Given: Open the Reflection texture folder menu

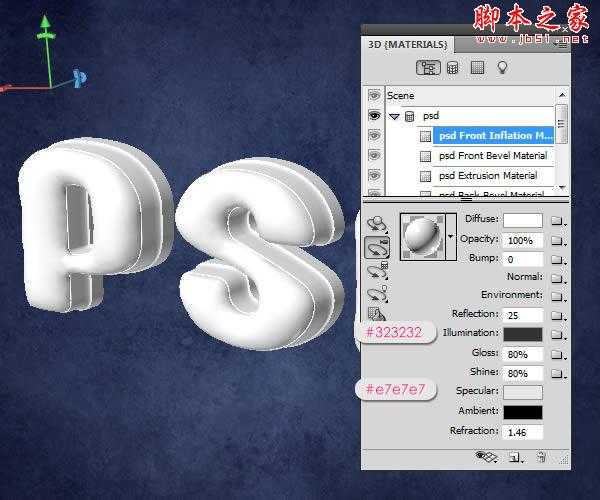Looking at the screenshot, I should coord(558,316).
